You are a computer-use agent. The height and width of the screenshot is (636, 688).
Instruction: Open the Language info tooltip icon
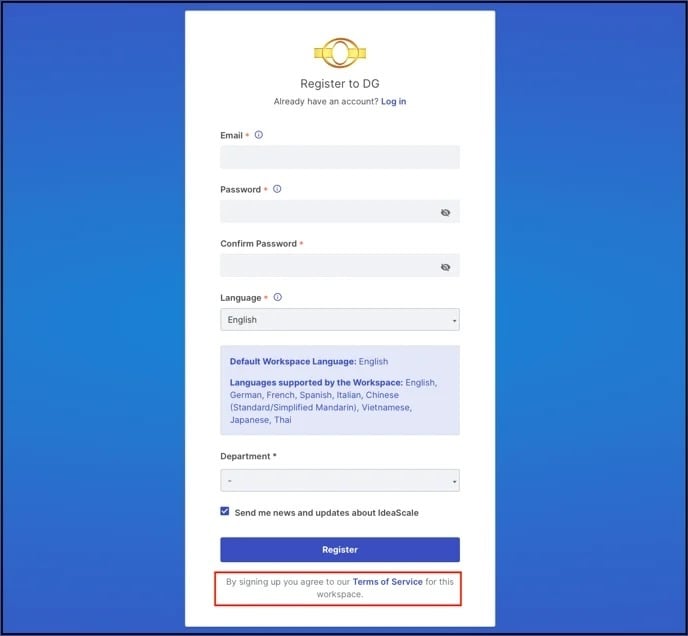pyautogui.click(x=277, y=297)
